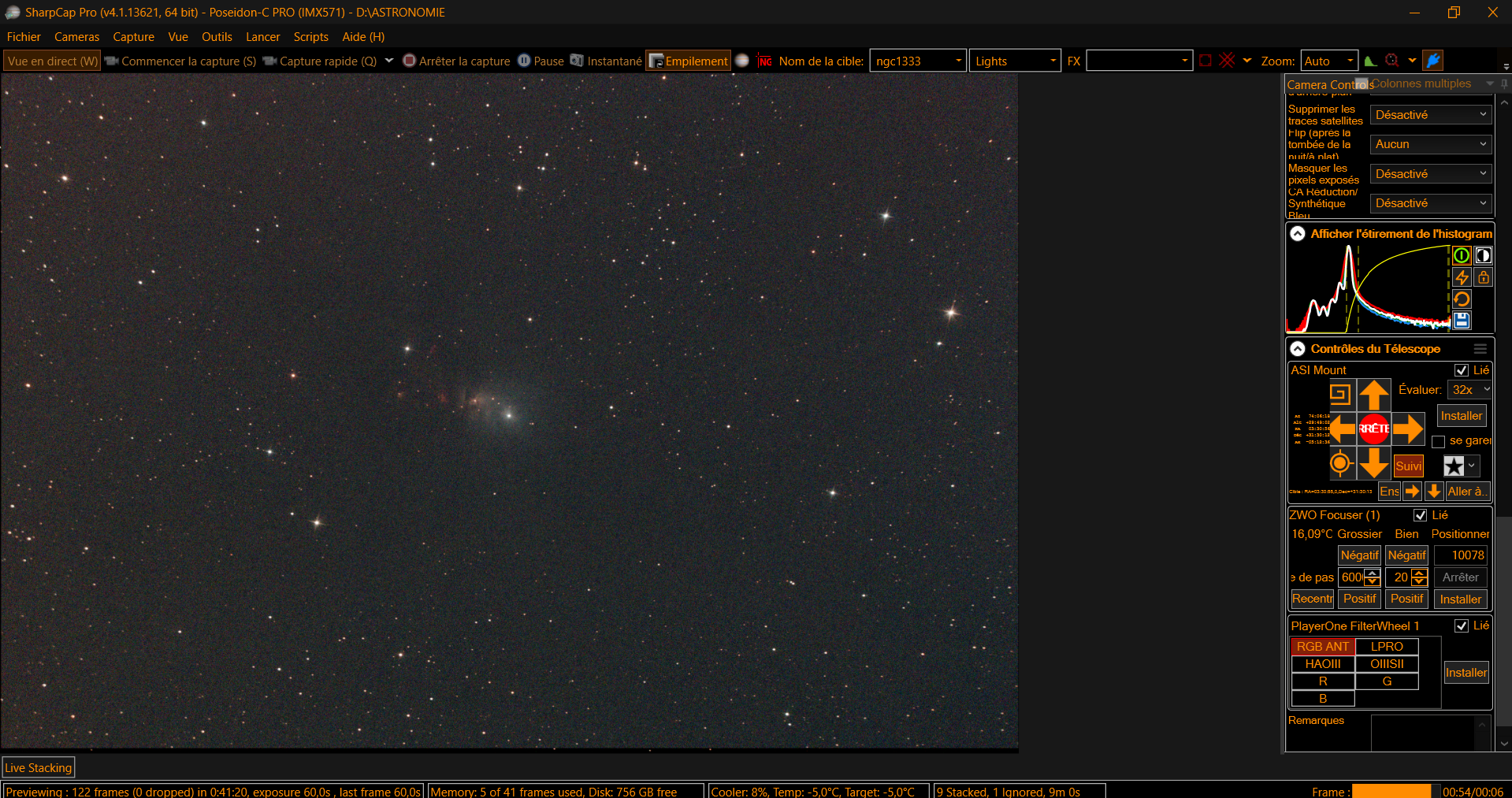Open the Fichier menu

coord(24,37)
